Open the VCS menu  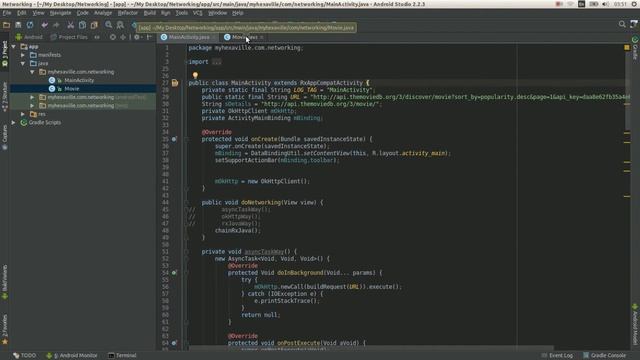pyautogui.click(x=198, y=13)
